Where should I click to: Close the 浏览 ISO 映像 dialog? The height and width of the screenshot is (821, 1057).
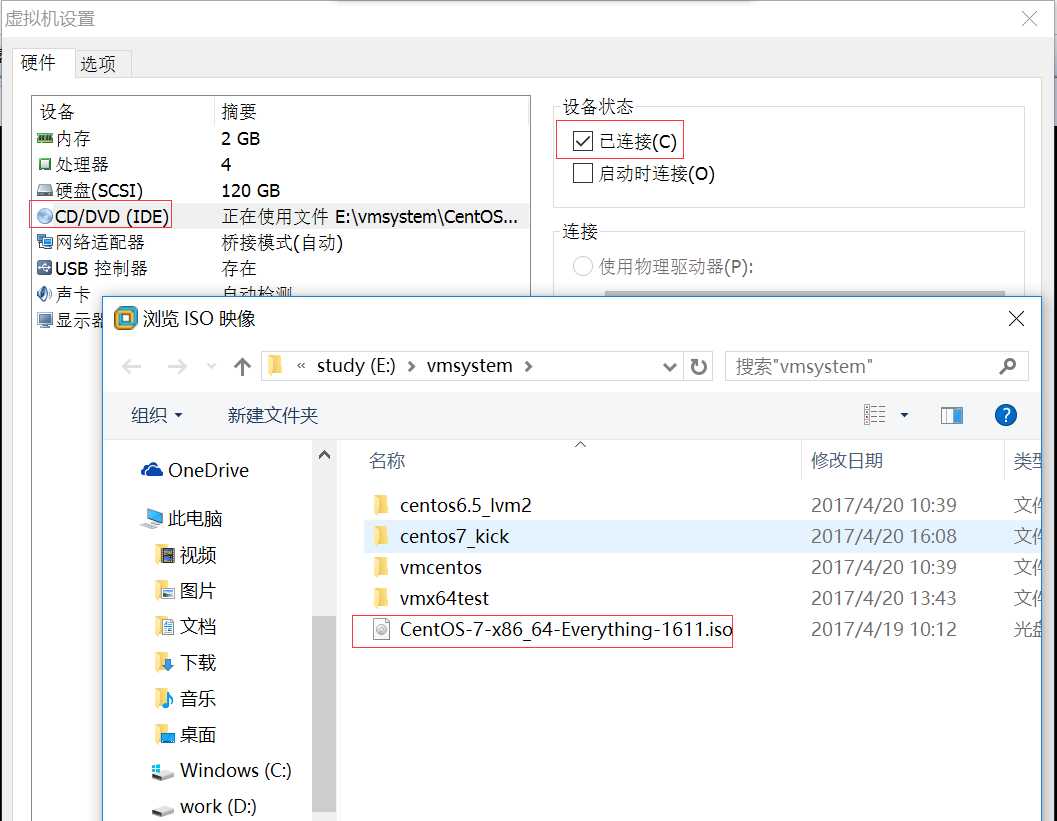click(x=1016, y=319)
